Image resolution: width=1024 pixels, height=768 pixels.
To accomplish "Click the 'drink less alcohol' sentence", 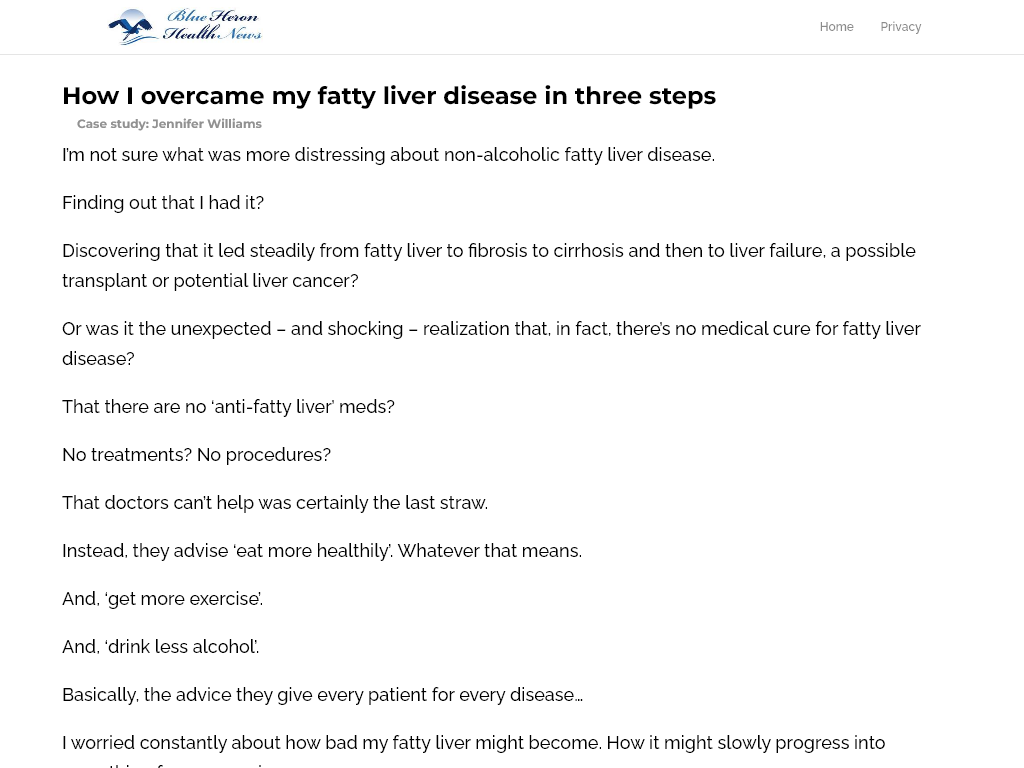I will 160,646.
